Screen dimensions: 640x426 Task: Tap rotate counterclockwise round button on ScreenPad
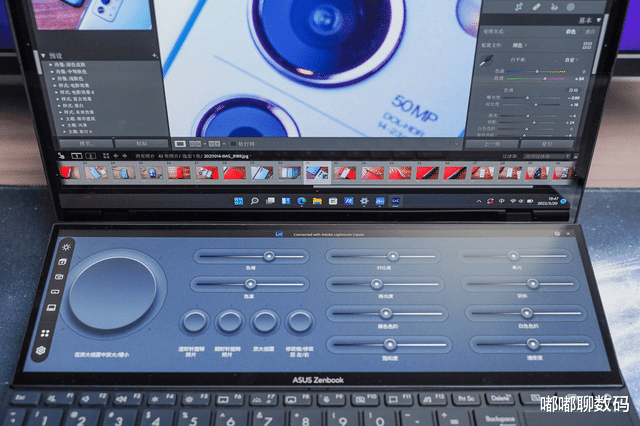pyautogui.click(x=194, y=321)
